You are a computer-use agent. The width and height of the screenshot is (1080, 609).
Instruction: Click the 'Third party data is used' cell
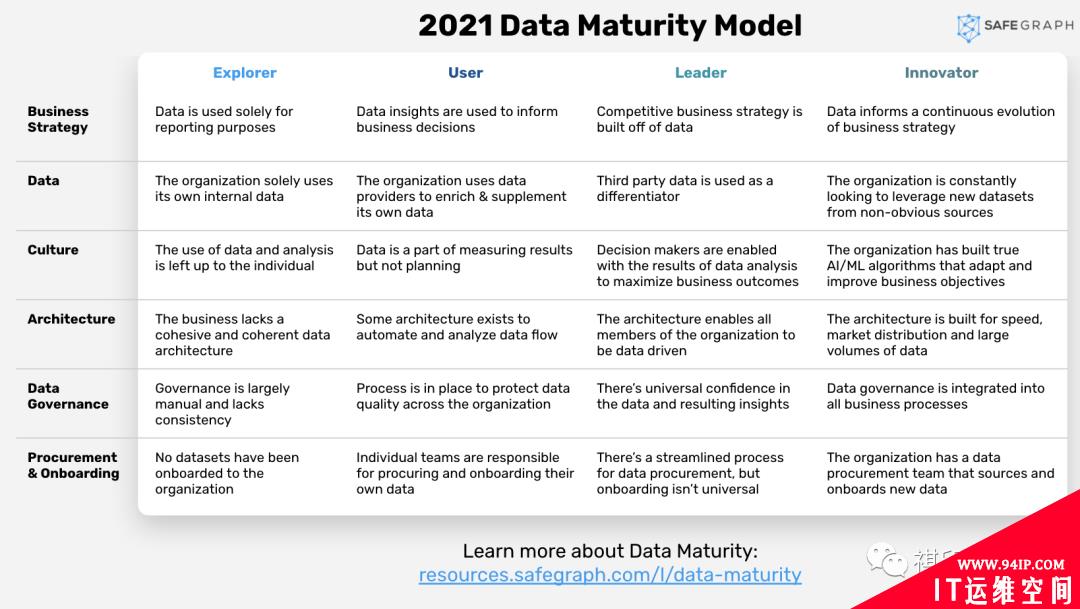685,189
